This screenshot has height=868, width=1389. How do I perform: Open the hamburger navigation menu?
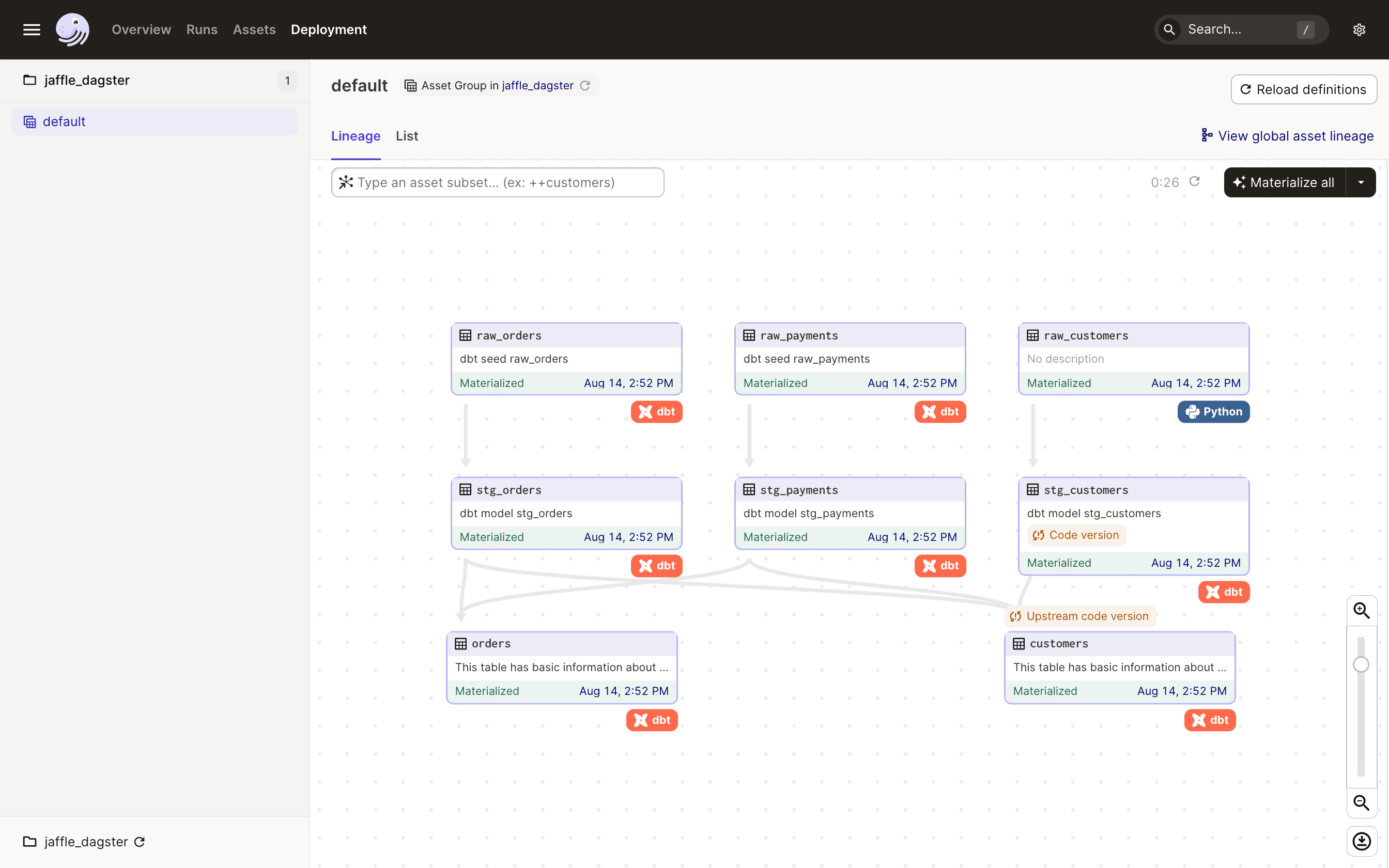[x=31, y=29]
